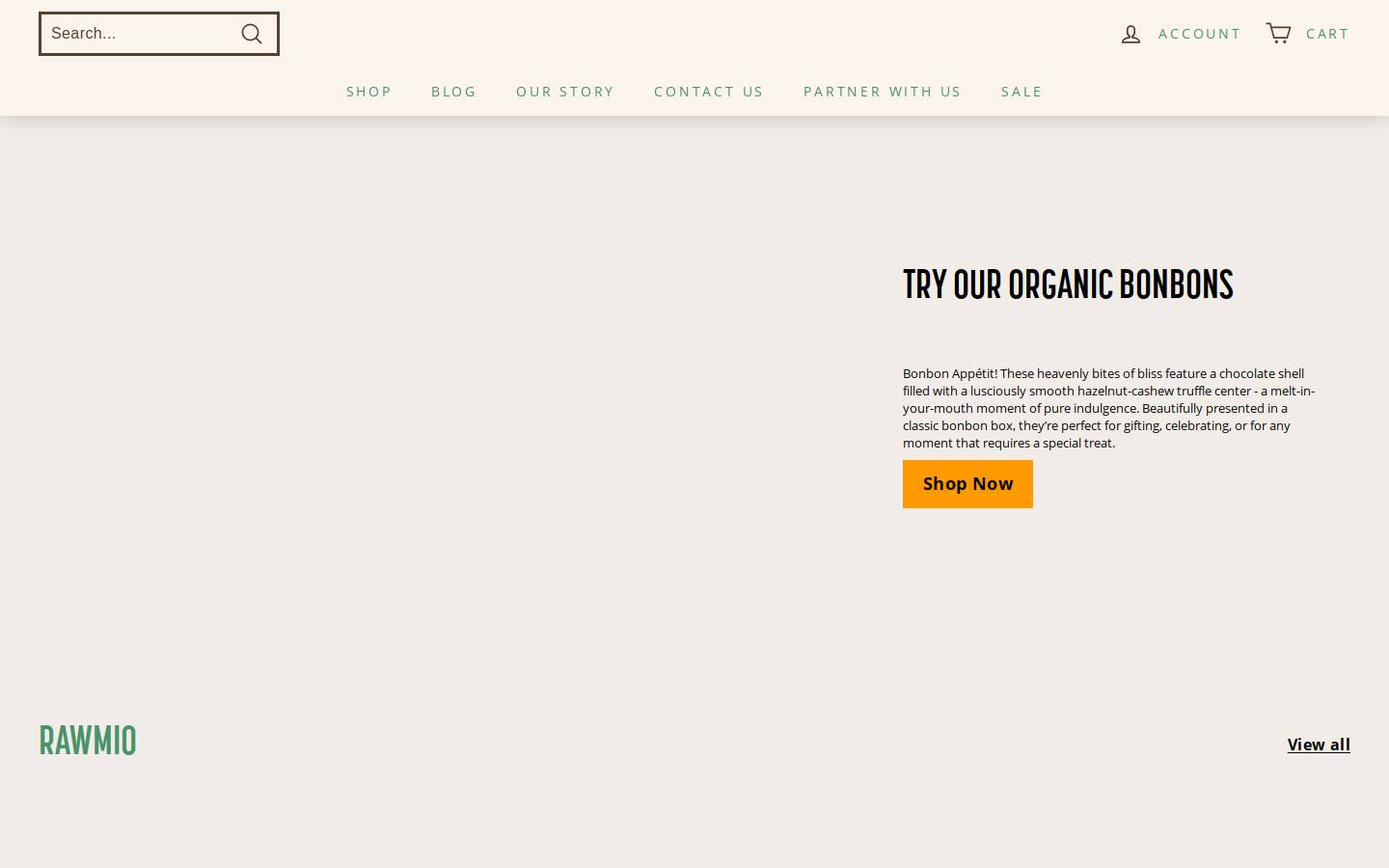
Task: Select CONTACT US in navigation
Action: [709, 92]
